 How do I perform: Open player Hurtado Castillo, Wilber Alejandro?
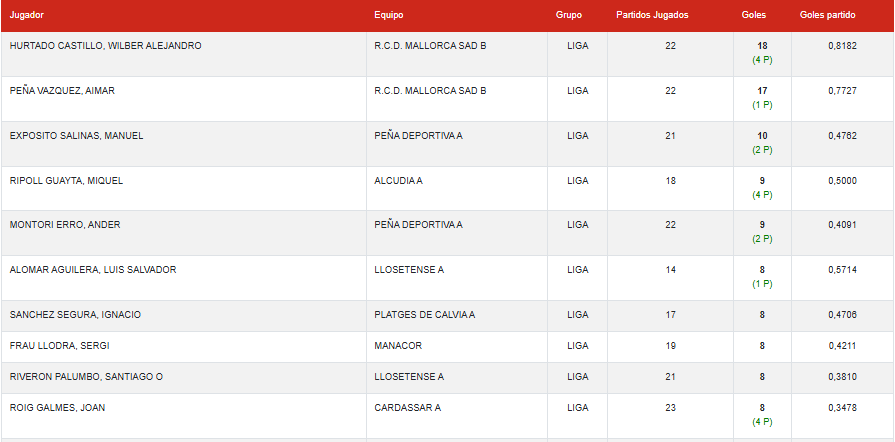[x=105, y=46]
